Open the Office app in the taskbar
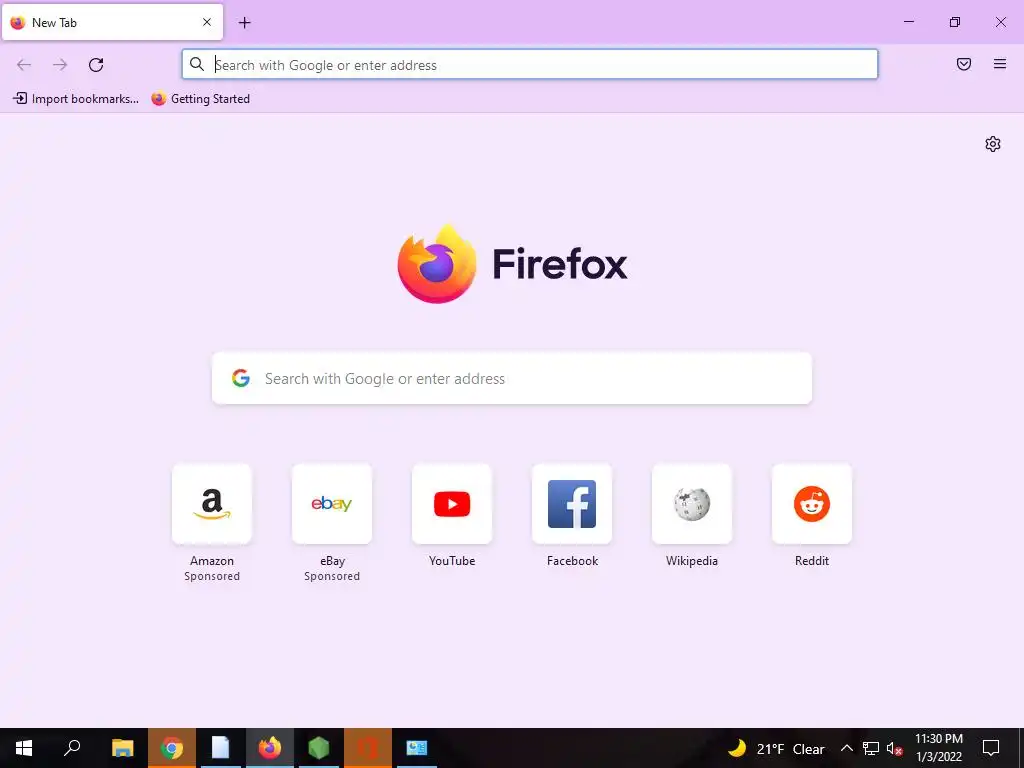The width and height of the screenshot is (1024, 768). 368,748
